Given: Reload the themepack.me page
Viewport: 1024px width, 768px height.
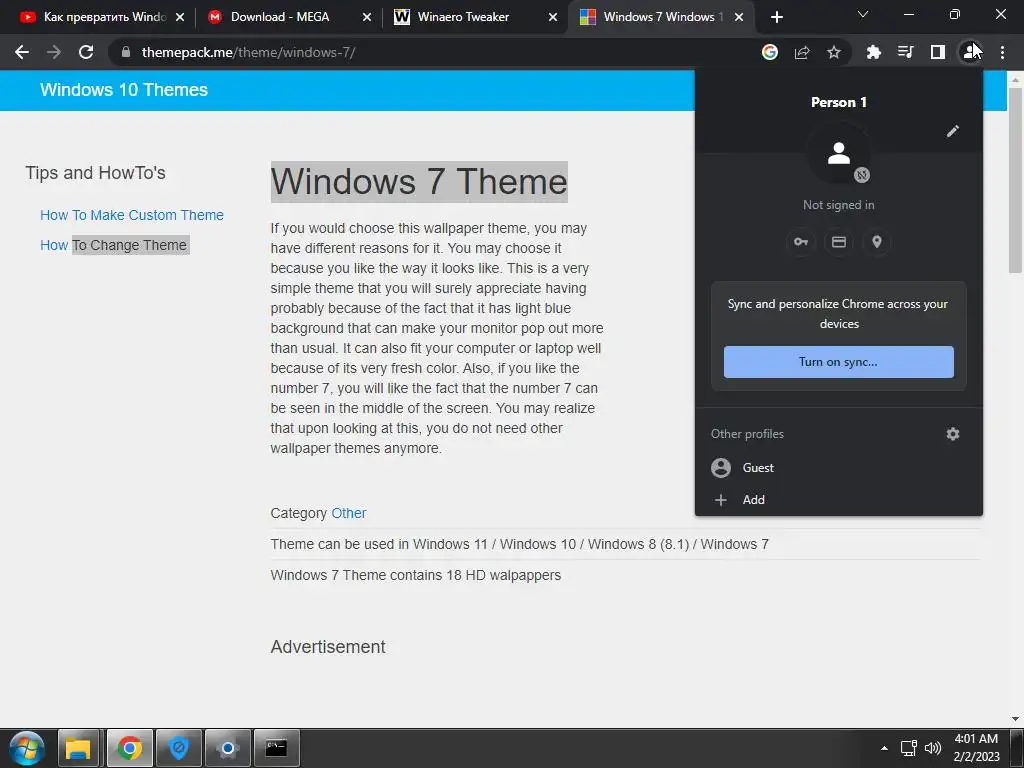Looking at the screenshot, I should coord(86,52).
